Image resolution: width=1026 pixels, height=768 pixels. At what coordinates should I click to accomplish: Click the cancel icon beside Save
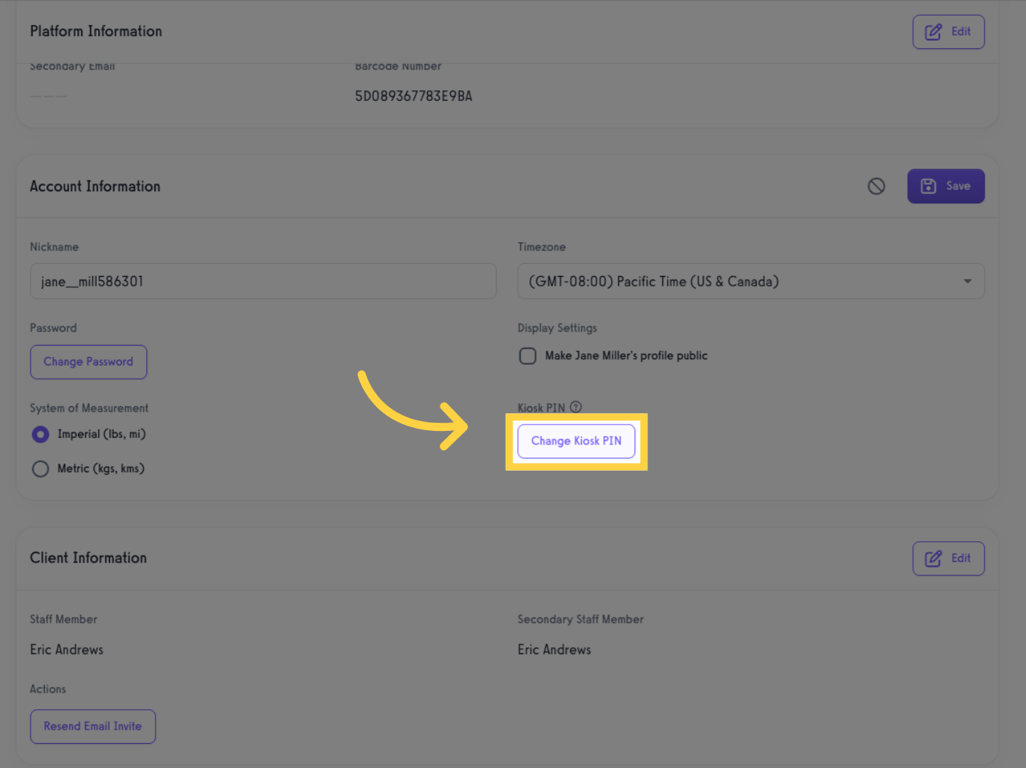[x=876, y=186]
